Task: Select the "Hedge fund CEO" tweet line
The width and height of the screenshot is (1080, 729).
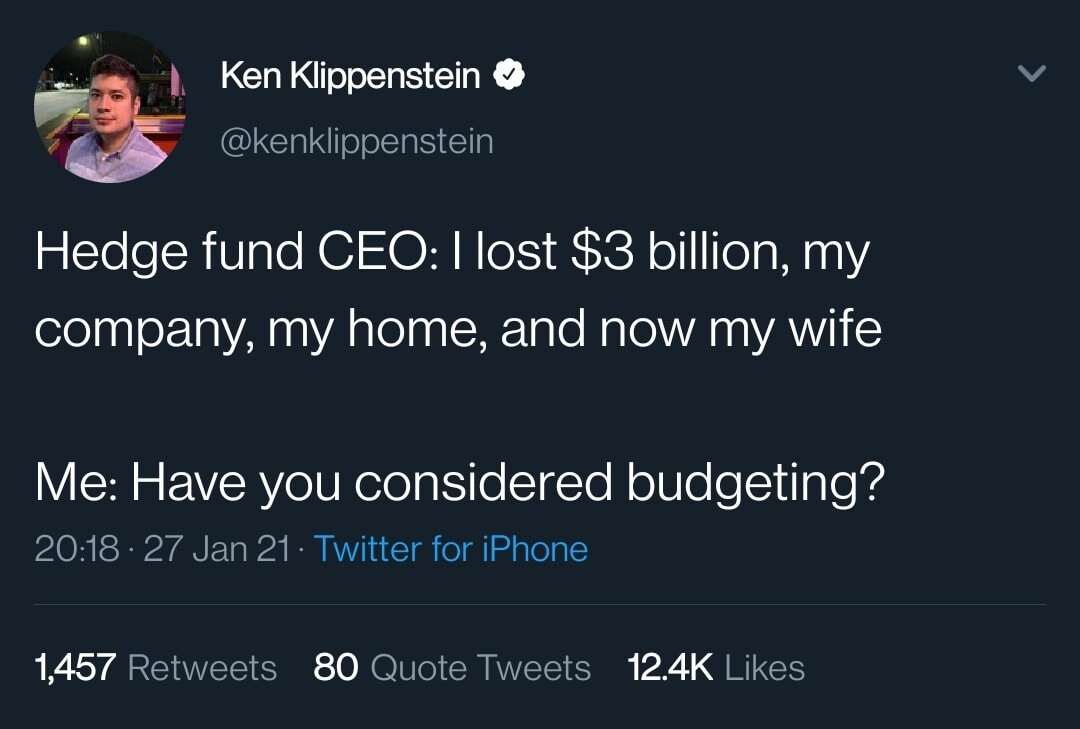Action: click(453, 253)
